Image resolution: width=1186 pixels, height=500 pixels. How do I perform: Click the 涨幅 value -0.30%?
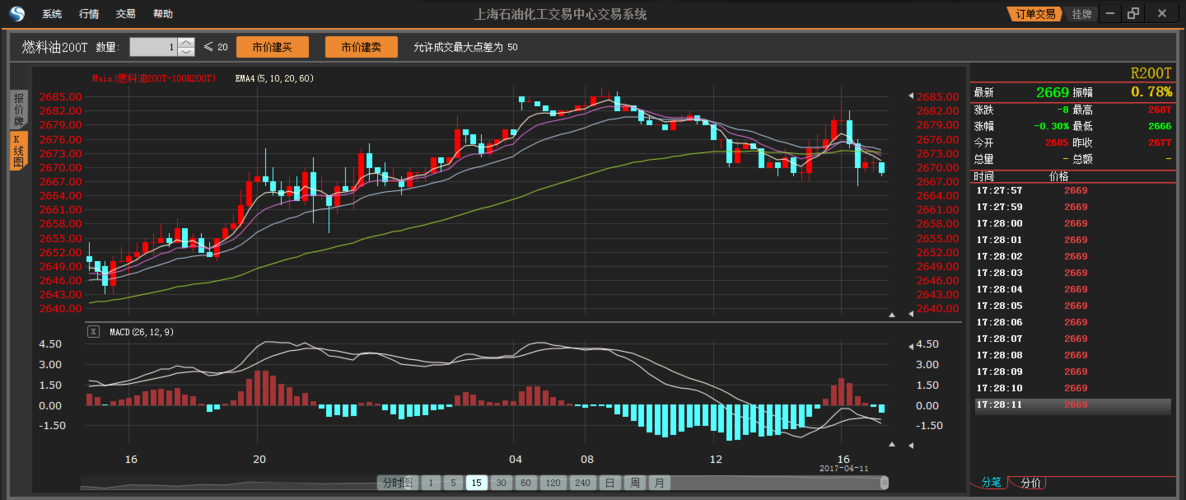click(1051, 126)
